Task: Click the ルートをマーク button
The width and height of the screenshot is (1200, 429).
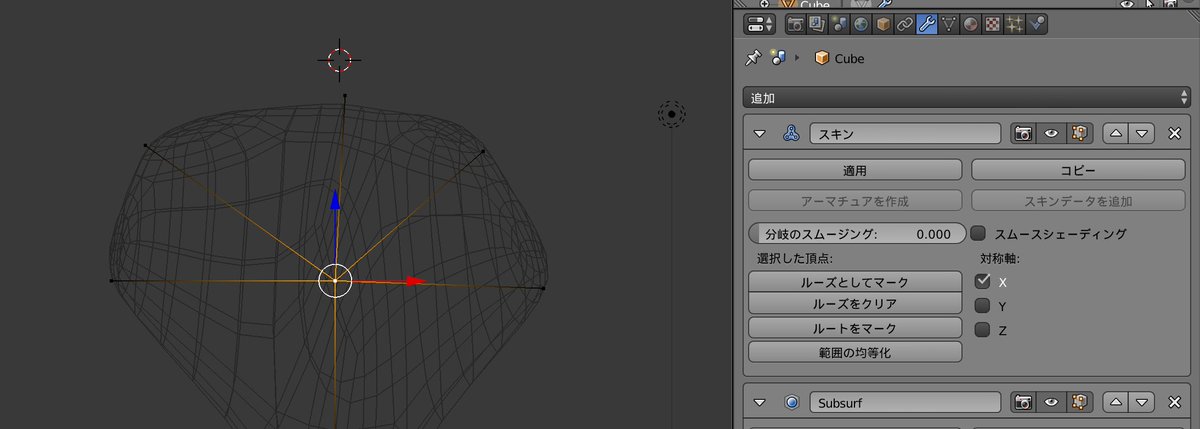Action: [855, 328]
